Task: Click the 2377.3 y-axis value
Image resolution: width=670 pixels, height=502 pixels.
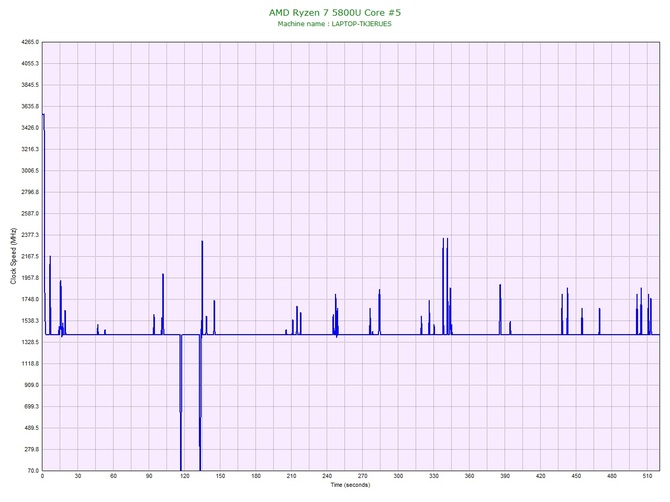Action: click(30, 235)
